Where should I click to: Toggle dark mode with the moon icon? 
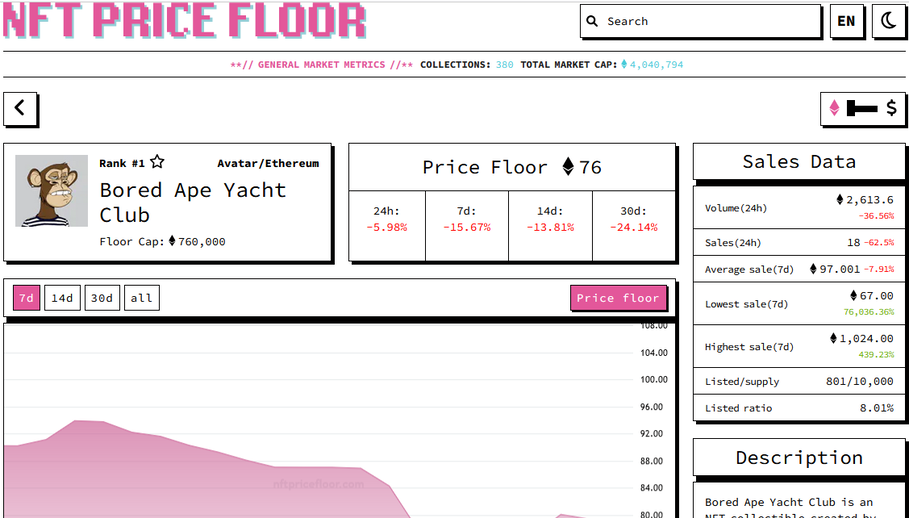coord(888,21)
